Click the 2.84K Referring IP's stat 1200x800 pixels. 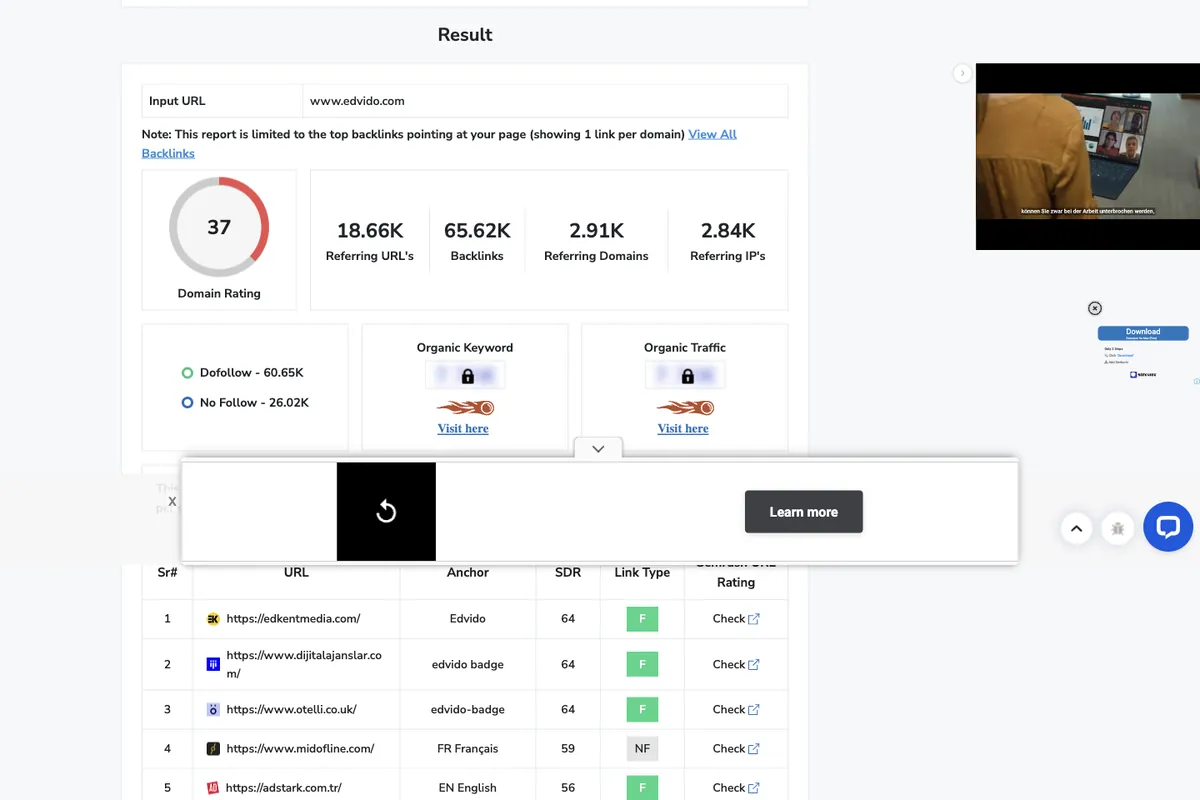point(728,241)
